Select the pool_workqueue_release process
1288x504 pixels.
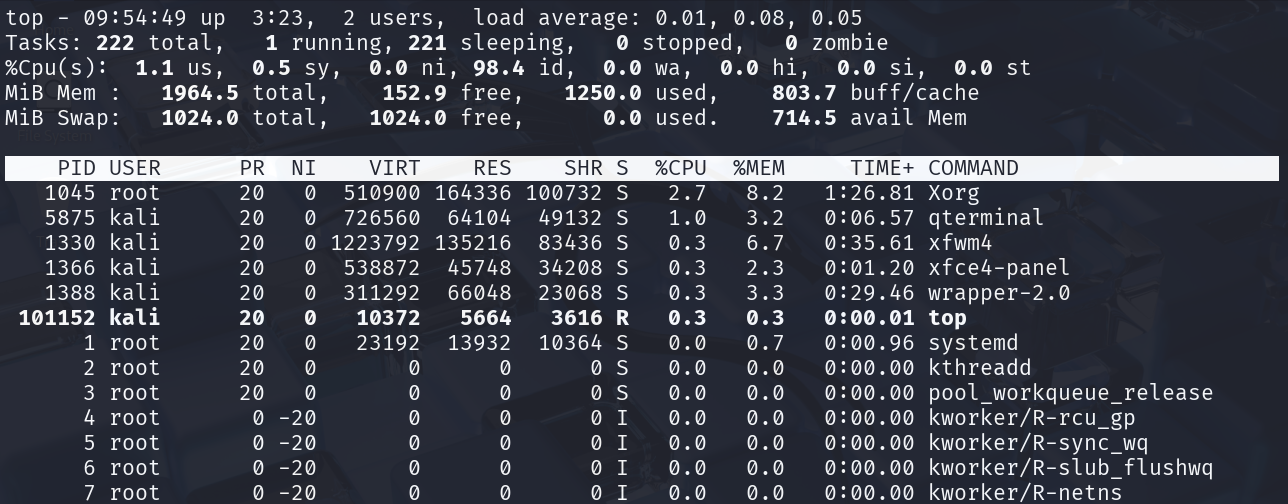click(x=1070, y=393)
